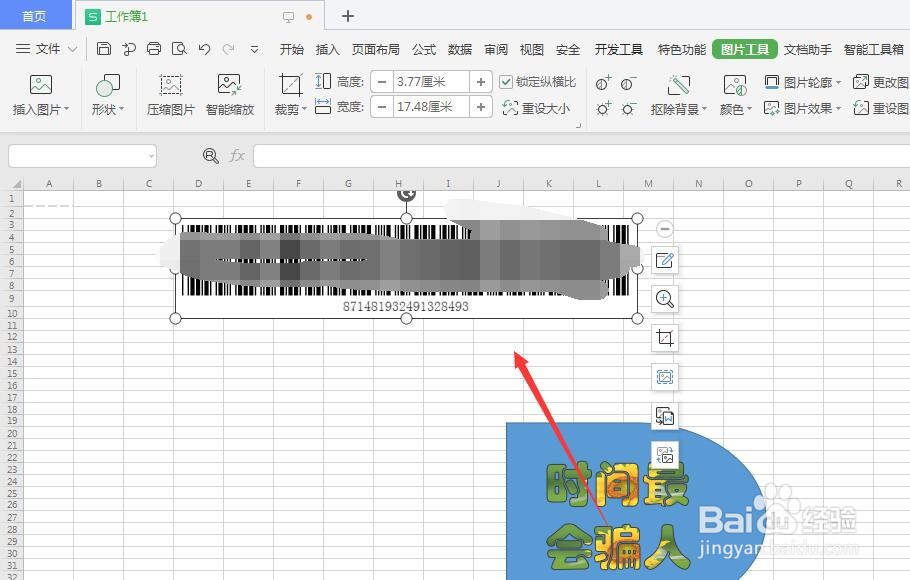The height and width of the screenshot is (580, 910).
Task: Click the Print icon
Action: coord(154,49)
